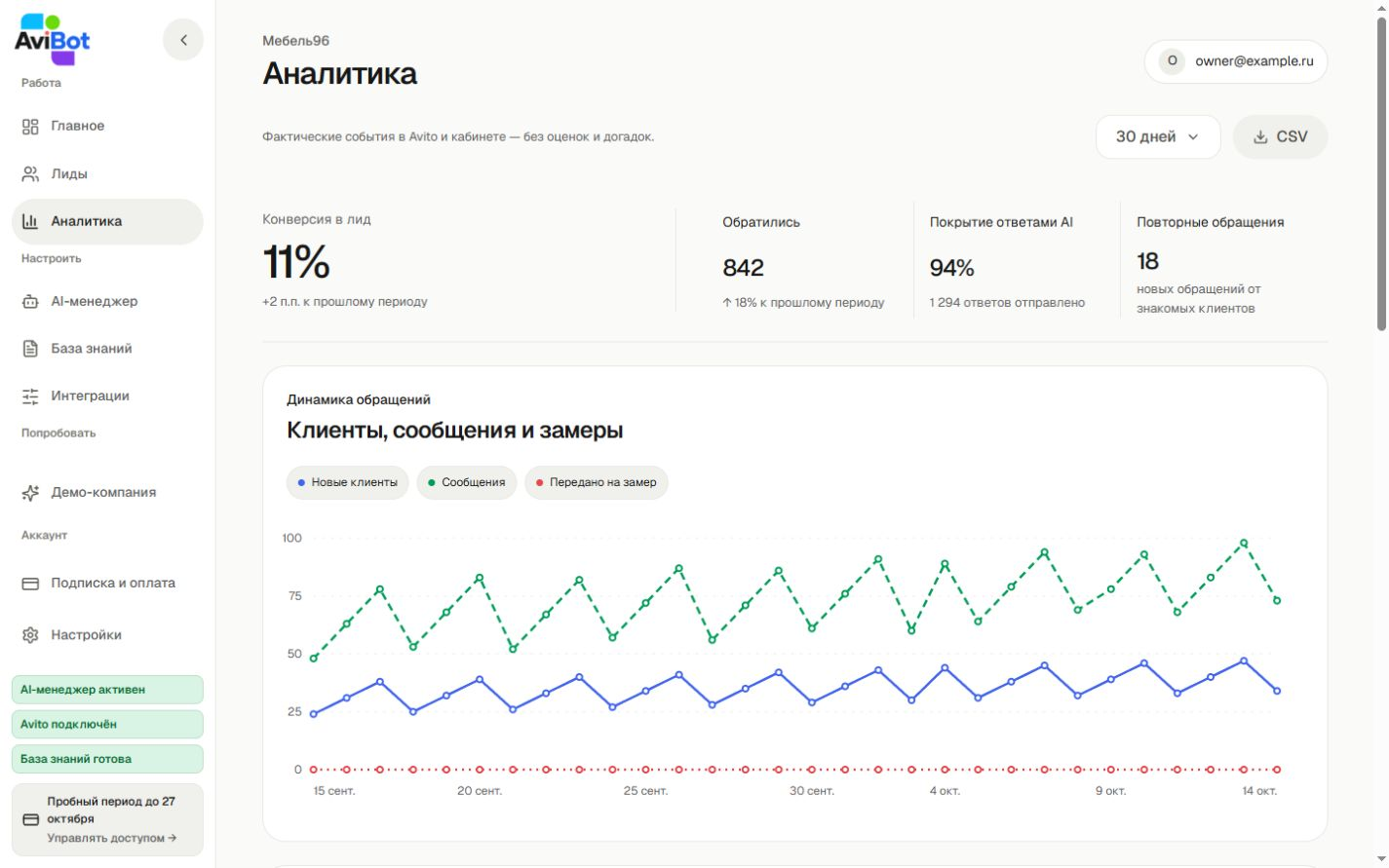Collapse the sidebar with the chevron button
The height and width of the screenshot is (868, 1389).
click(183, 40)
